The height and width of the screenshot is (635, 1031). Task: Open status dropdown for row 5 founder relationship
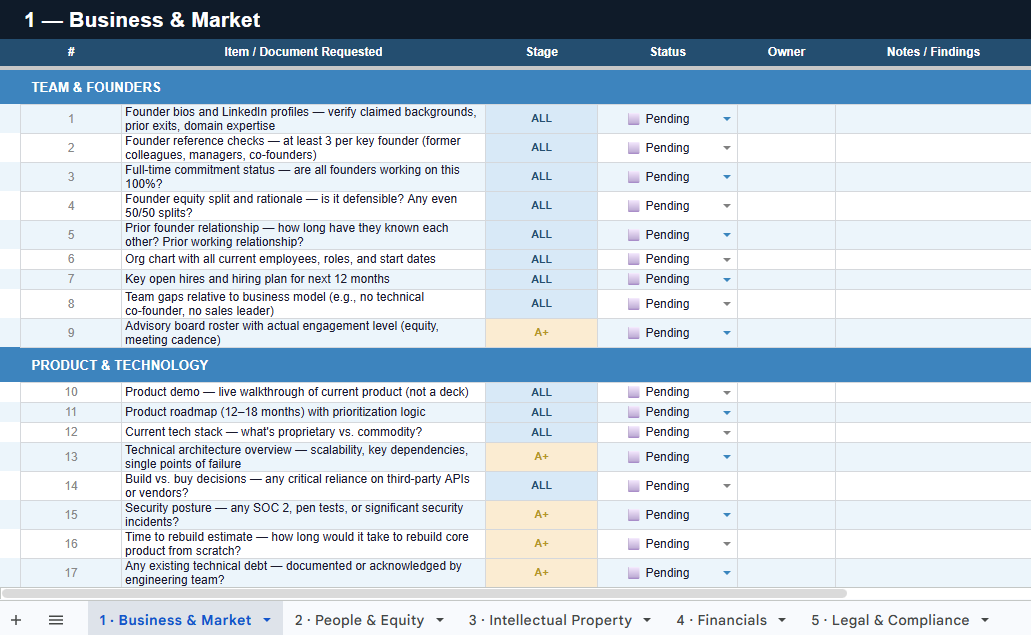[x=727, y=235]
